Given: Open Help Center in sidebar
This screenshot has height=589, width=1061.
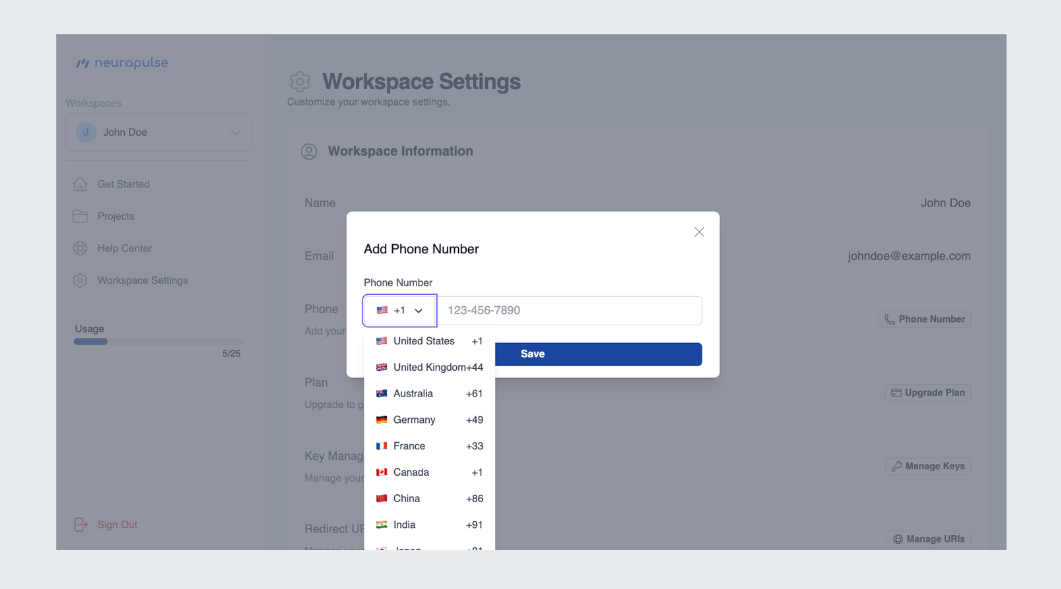Looking at the screenshot, I should (x=125, y=248).
